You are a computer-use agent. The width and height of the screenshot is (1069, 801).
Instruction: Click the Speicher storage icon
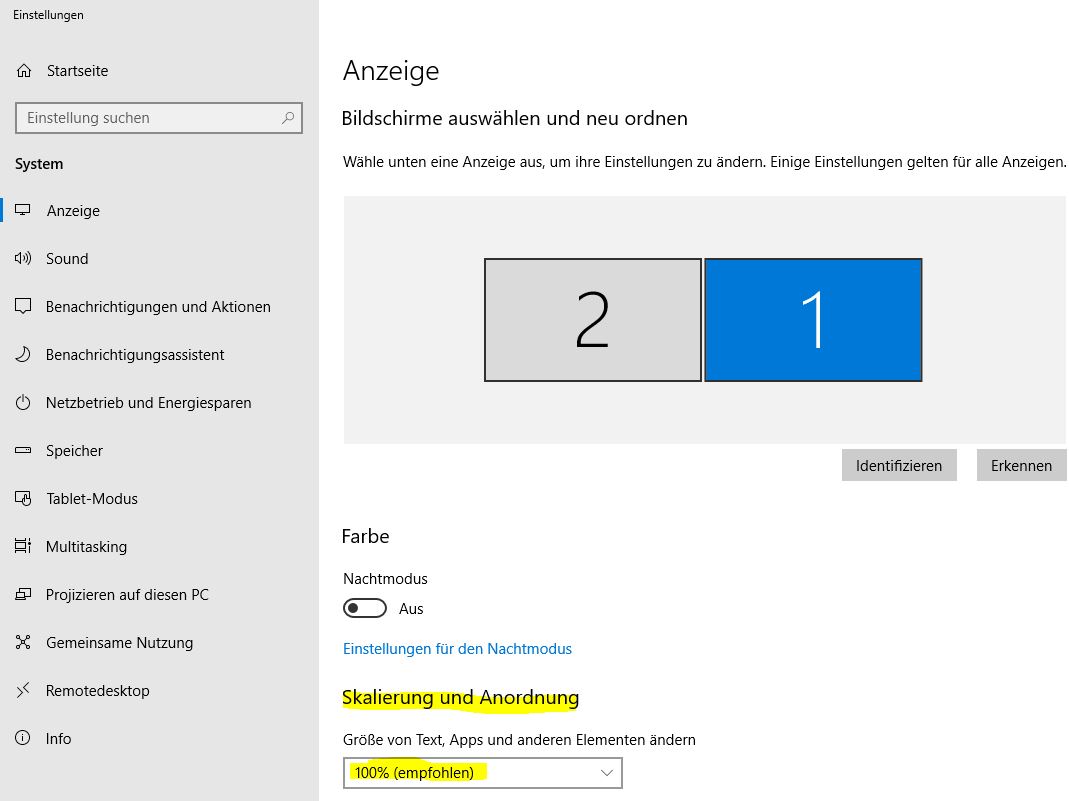point(24,451)
